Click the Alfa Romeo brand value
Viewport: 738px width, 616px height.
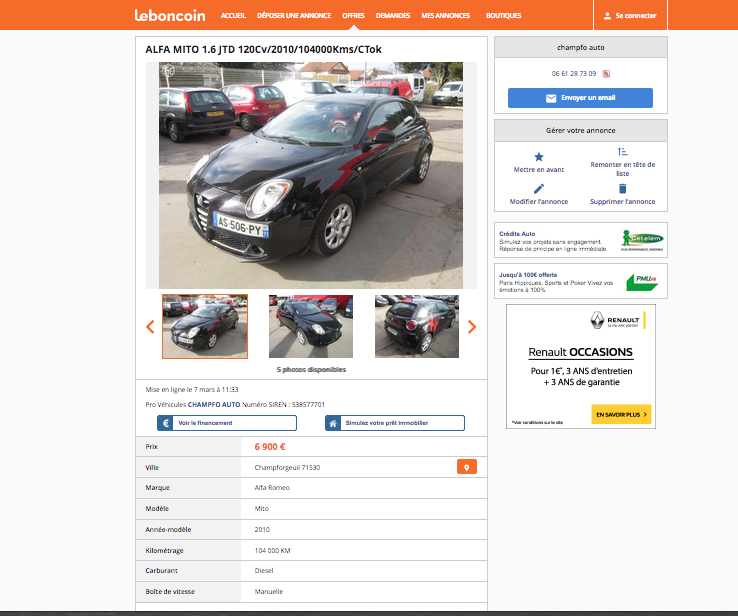(272, 488)
